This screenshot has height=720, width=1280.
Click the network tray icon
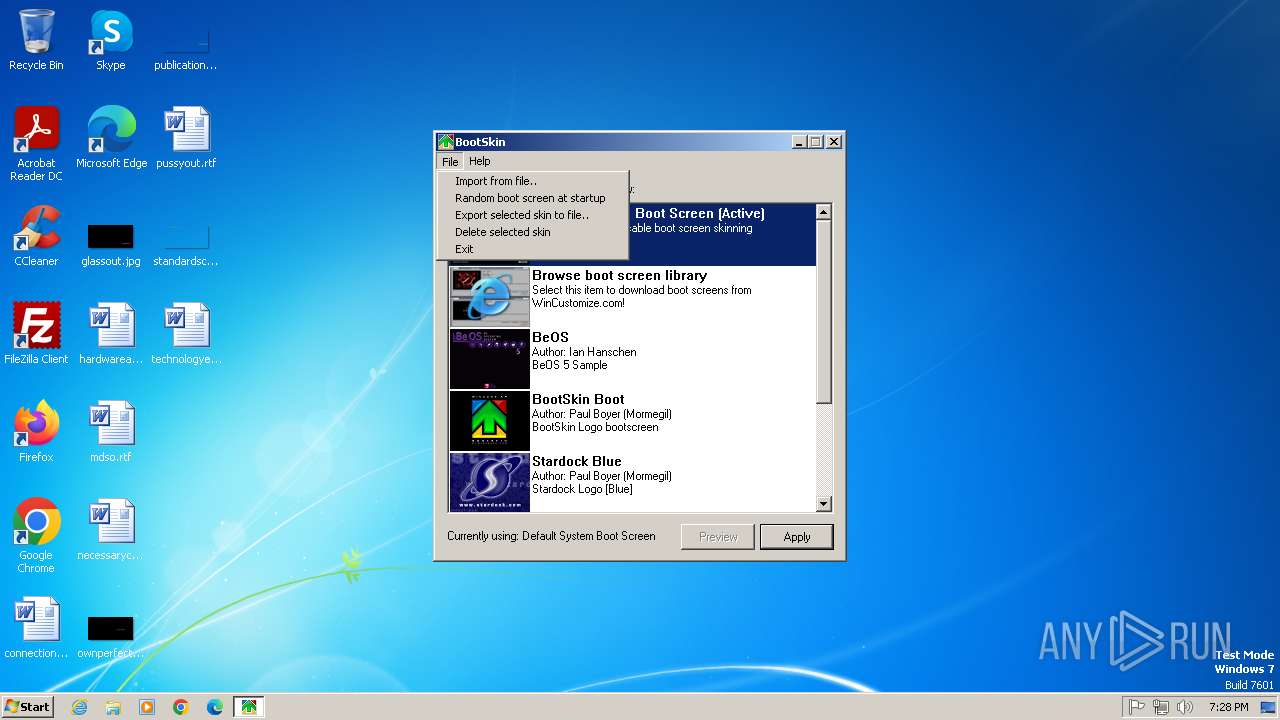tap(1161, 707)
